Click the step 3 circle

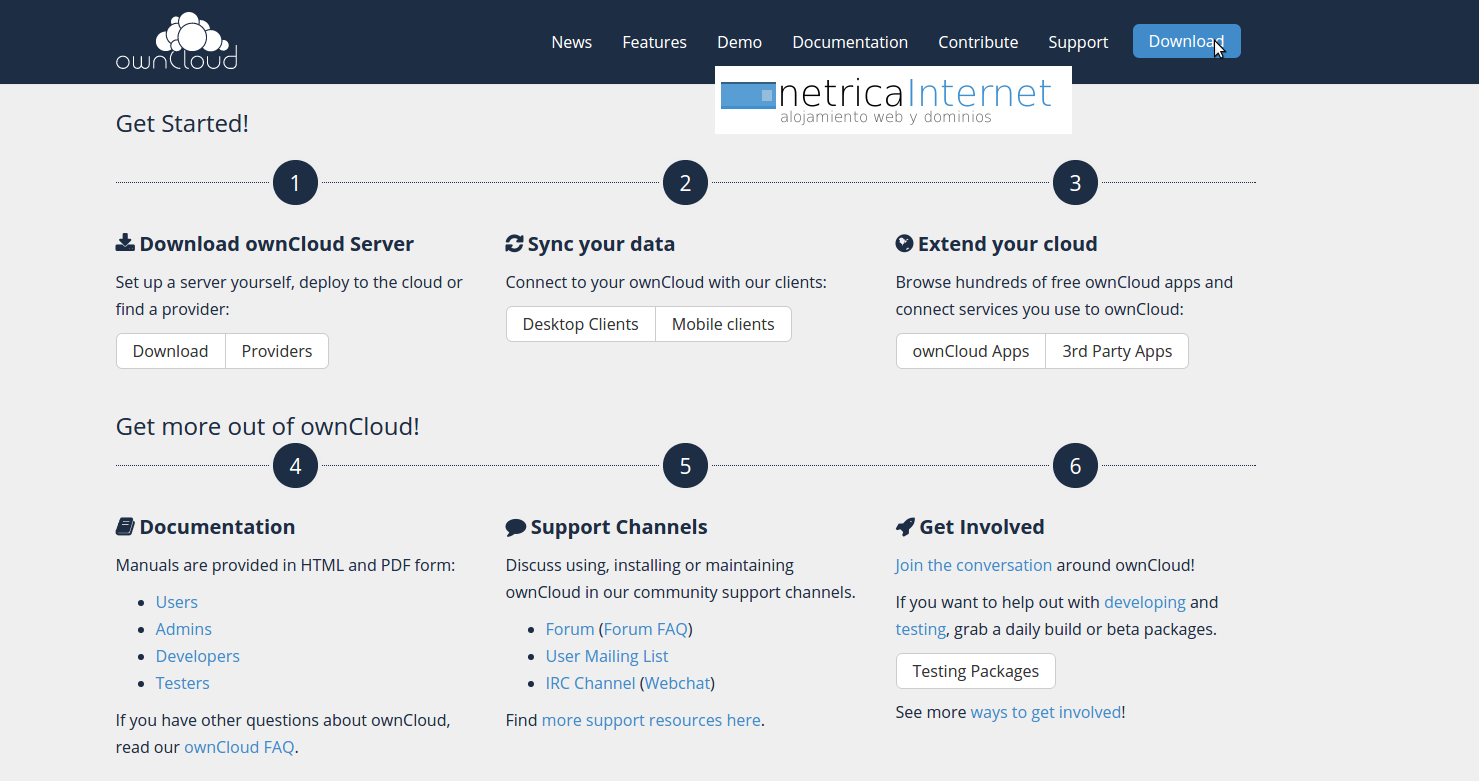[1075, 183]
